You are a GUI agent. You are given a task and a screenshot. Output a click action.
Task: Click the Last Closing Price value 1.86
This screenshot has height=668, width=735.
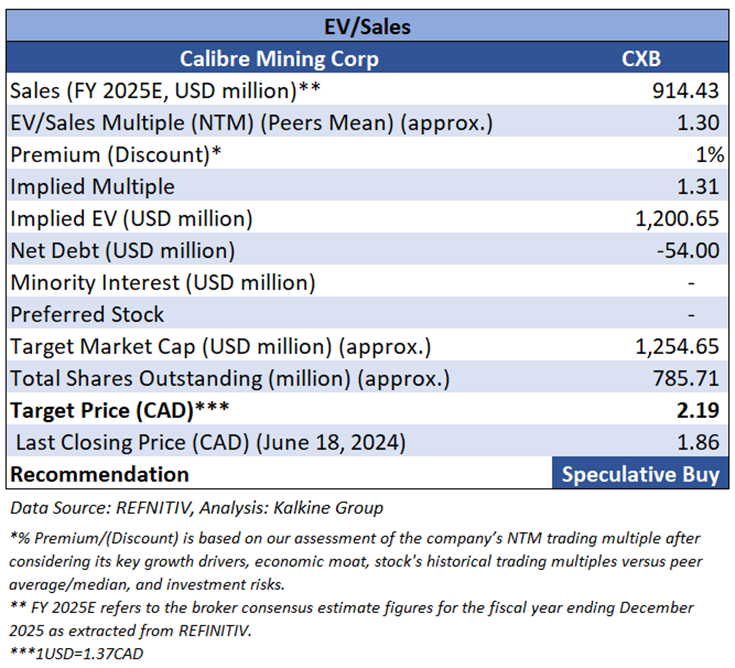tap(699, 443)
